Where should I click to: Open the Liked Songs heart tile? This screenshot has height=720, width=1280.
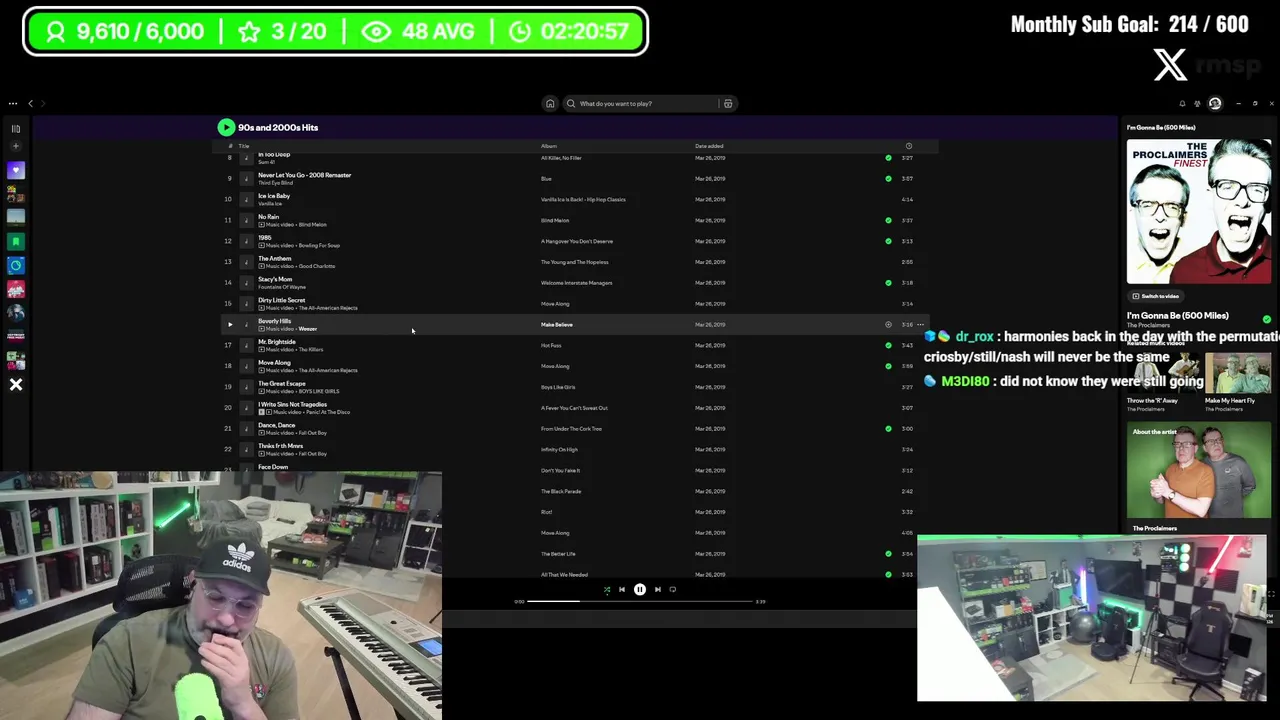(x=16, y=170)
